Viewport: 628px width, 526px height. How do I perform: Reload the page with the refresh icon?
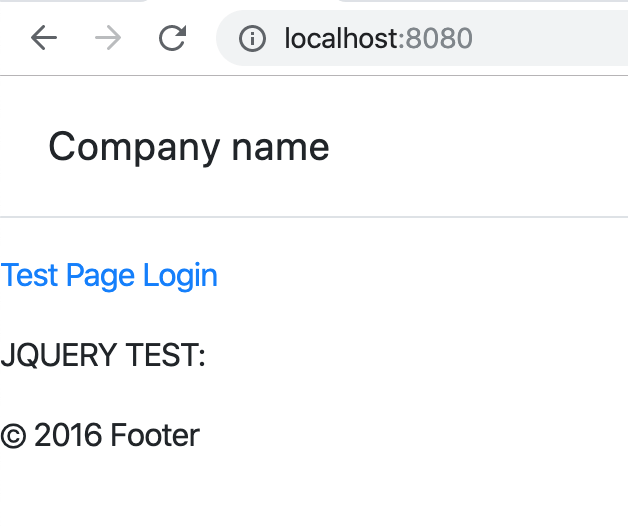click(173, 38)
